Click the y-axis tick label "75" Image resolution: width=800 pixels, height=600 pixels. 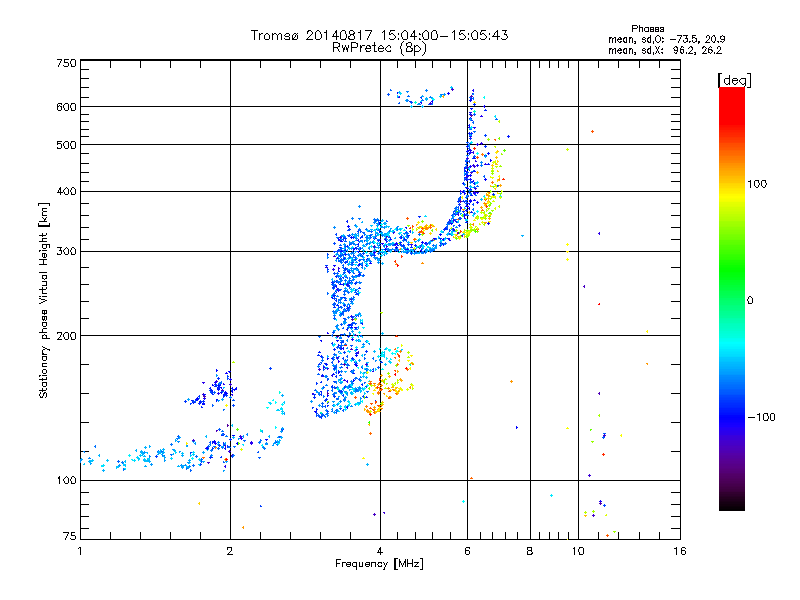click(x=70, y=536)
